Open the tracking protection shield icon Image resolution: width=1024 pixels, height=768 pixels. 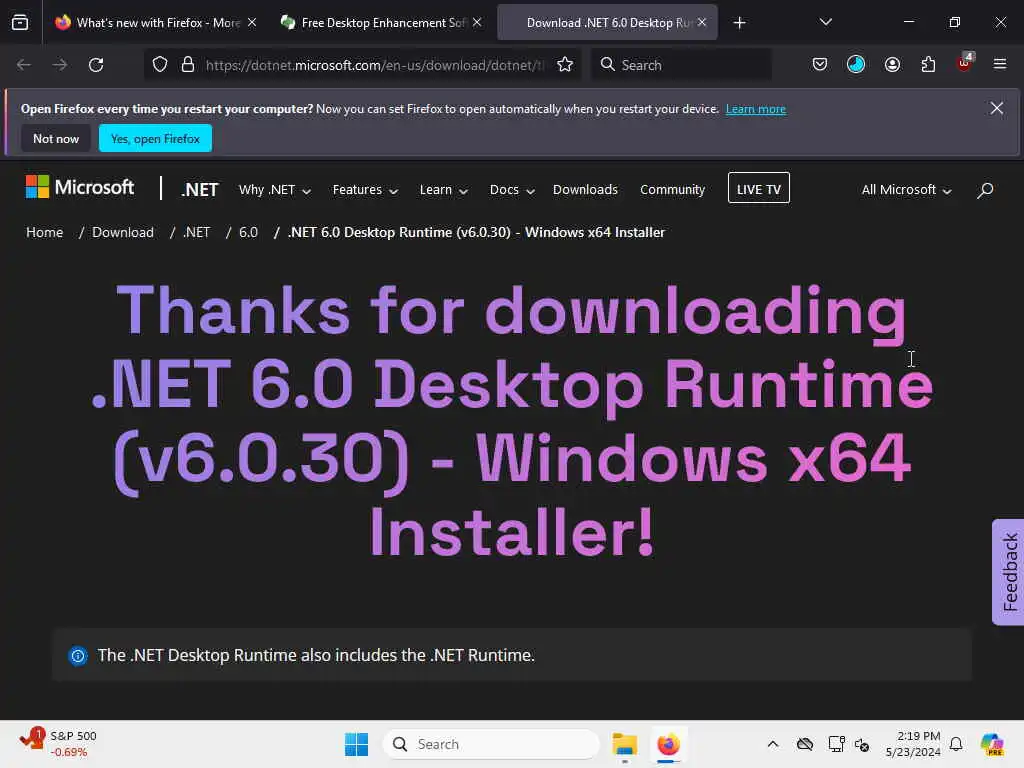click(x=160, y=65)
